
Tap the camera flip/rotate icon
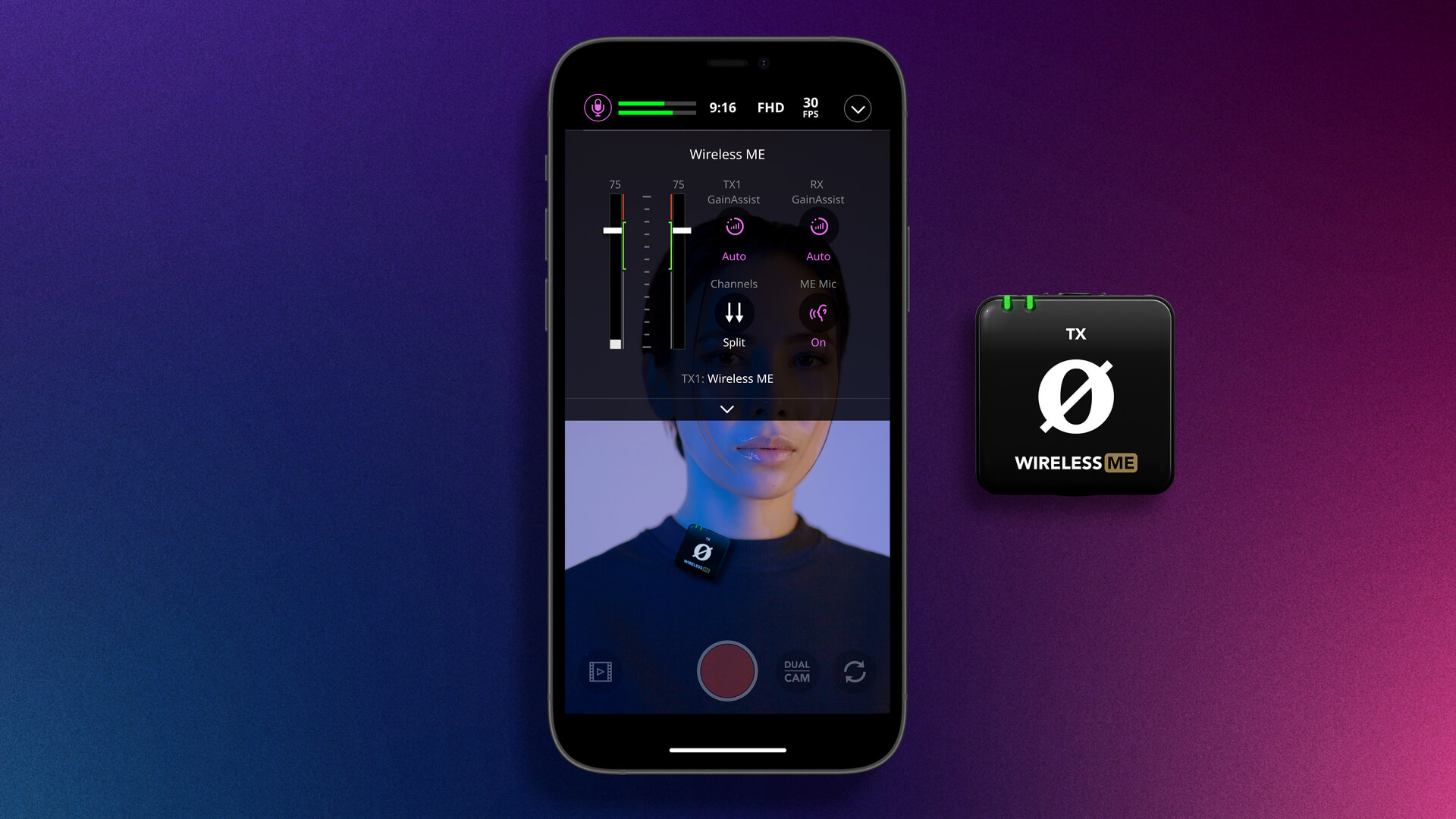pyautogui.click(x=855, y=671)
